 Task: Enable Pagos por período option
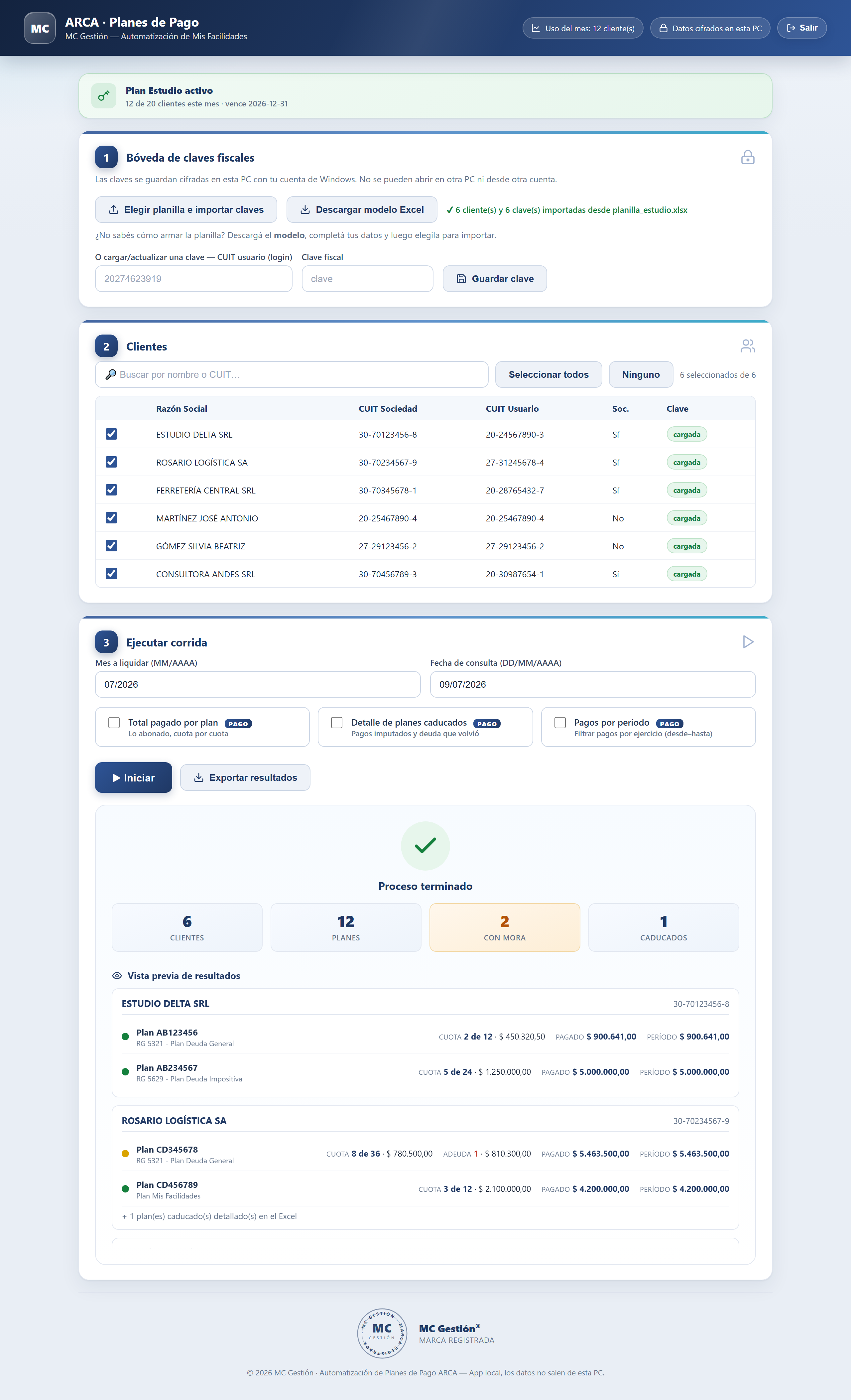[x=560, y=723]
